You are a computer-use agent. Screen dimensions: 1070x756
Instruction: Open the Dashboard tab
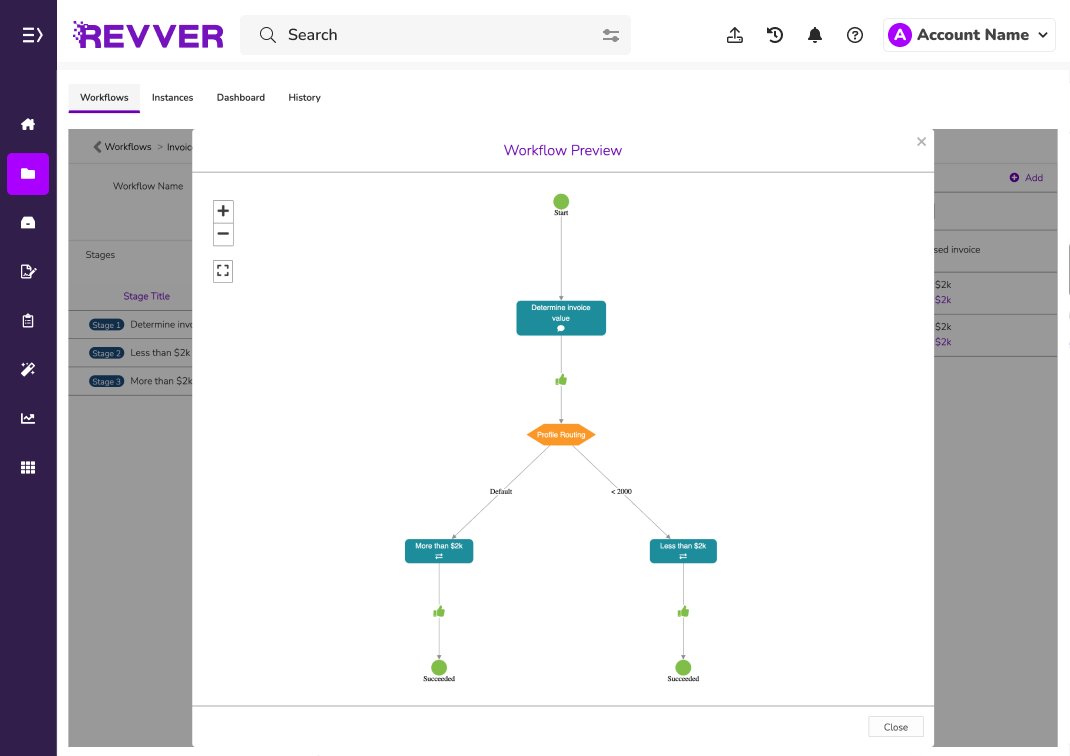coord(240,97)
